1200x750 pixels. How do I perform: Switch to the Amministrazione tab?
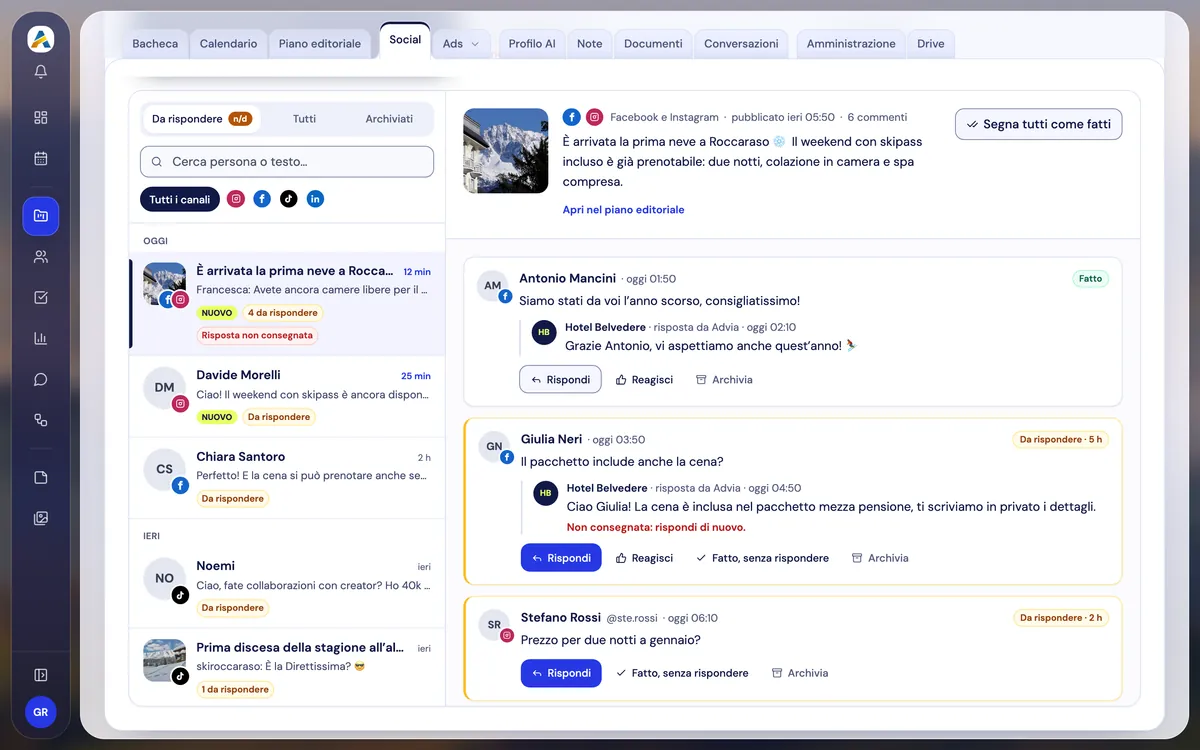851,44
